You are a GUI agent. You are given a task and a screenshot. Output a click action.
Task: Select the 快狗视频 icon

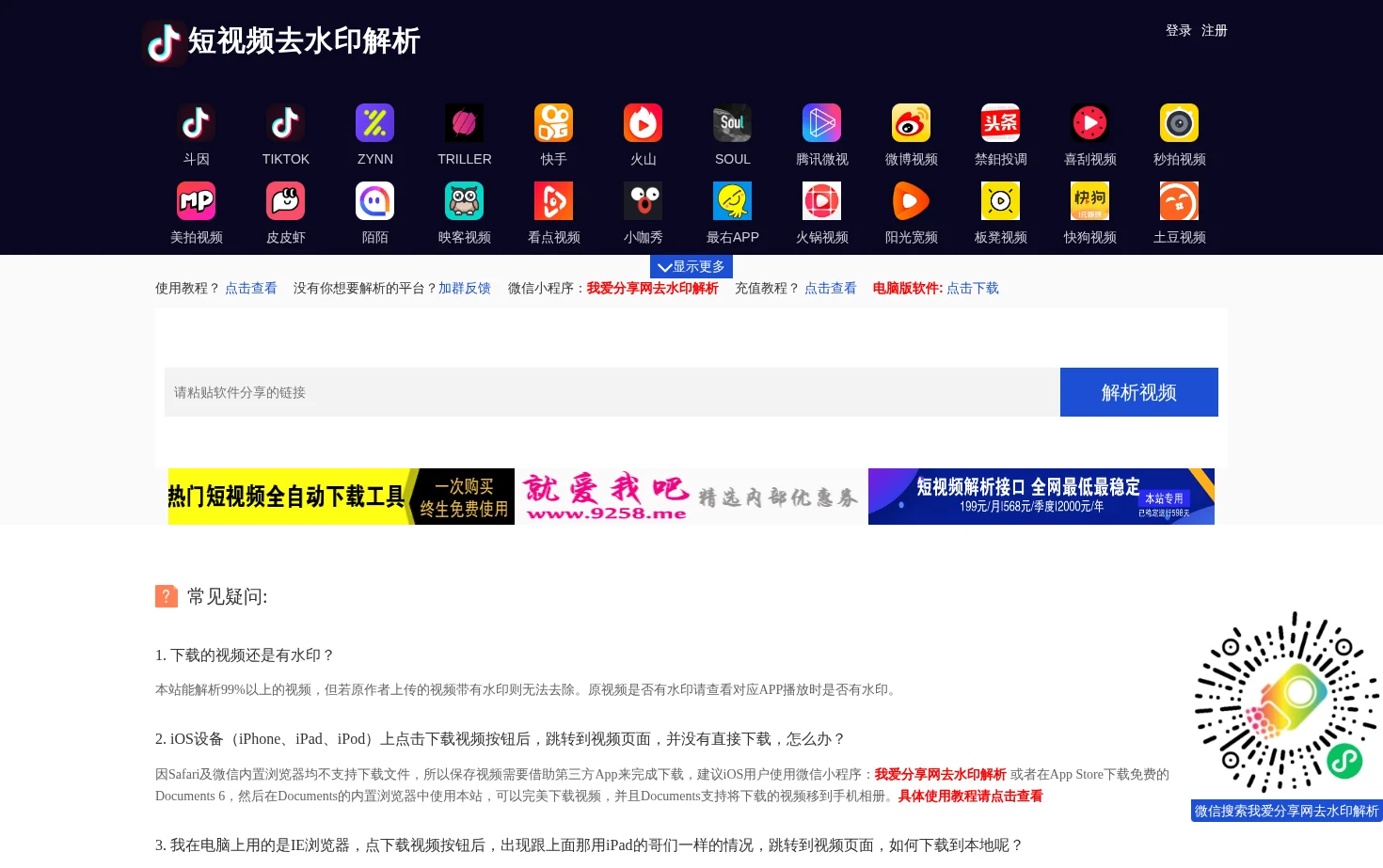pyautogui.click(x=1089, y=201)
